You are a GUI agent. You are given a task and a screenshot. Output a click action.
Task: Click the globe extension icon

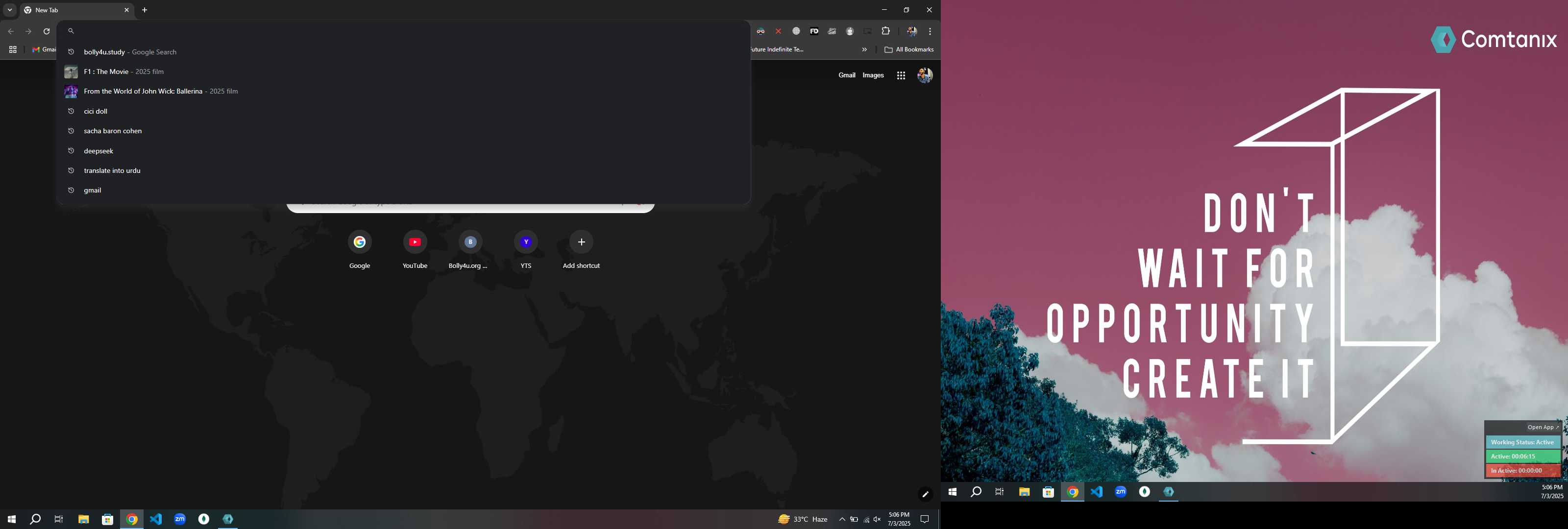coord(796,31)
